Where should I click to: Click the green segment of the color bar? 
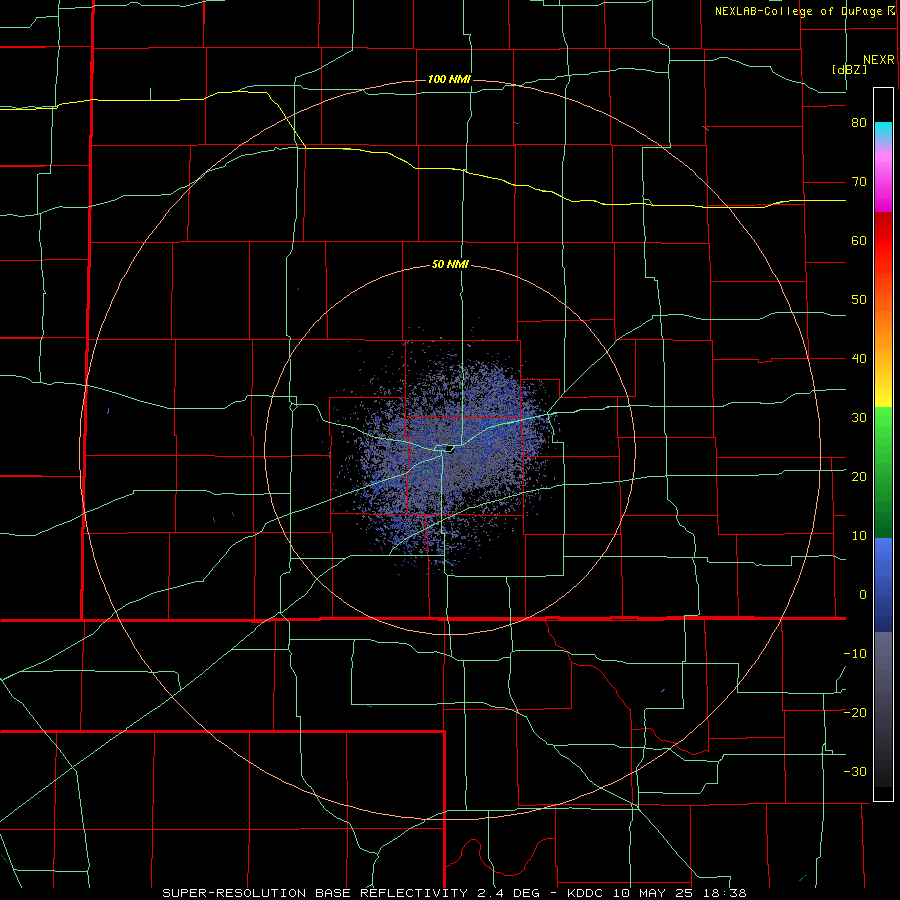tap(883, 472)
